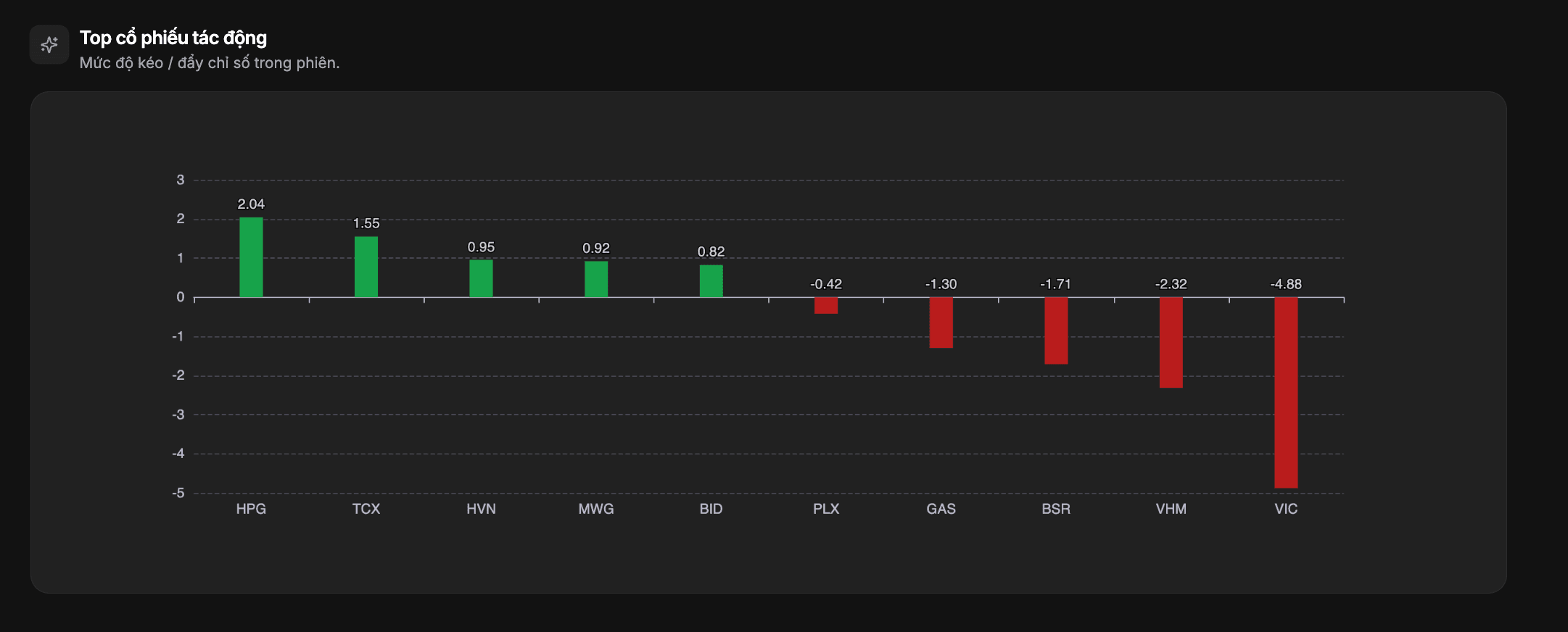The height and width of the screenshot is (632, 1568).
Task: Click the -0.42 value label
Action: (x=826, y=284)
